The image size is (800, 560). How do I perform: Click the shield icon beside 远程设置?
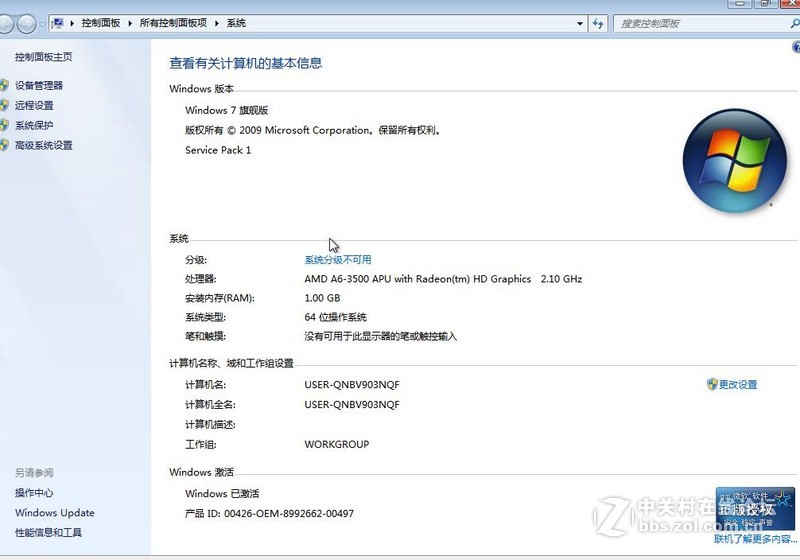pyautogui.click(x=5, y=106)
